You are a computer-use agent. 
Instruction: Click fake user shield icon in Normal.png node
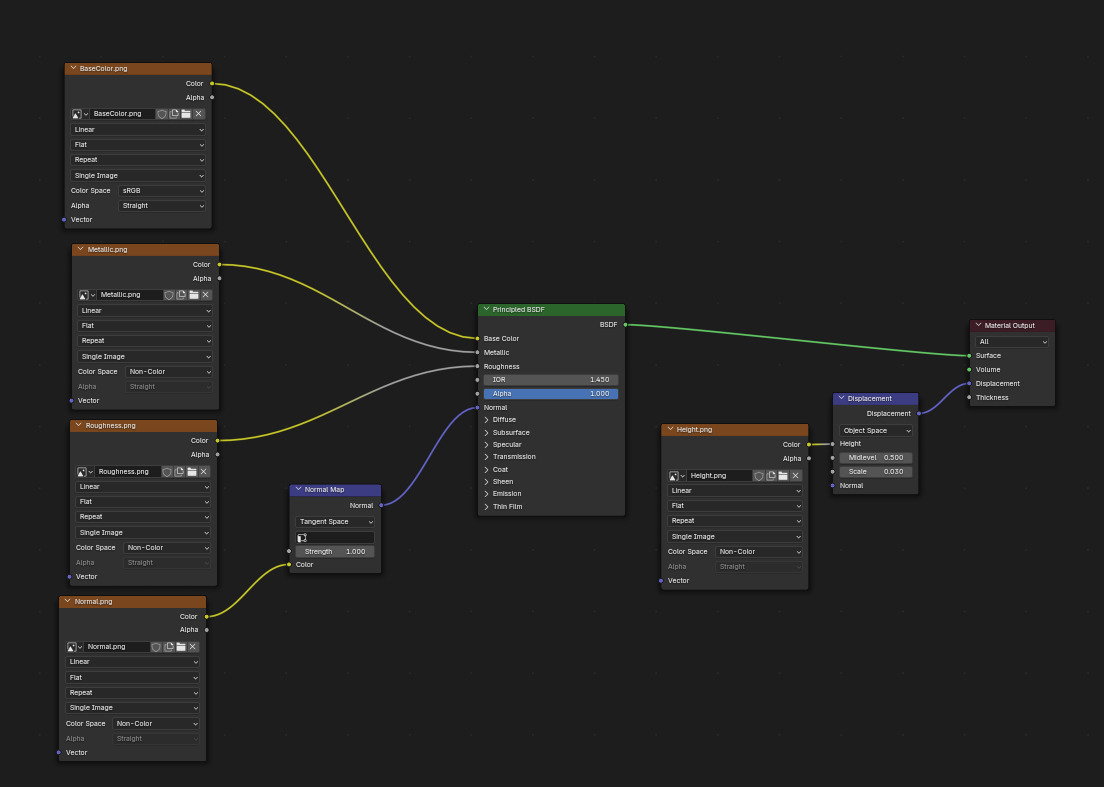[x=156, y=647]
